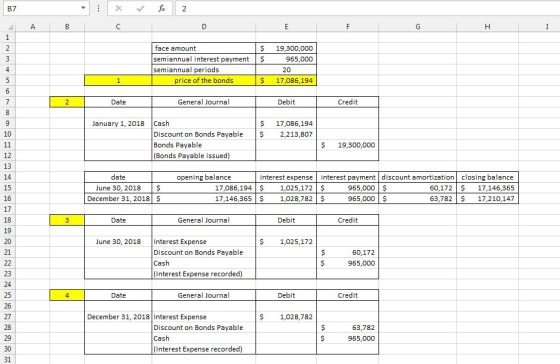560x364 pixels.
Task: Click the yellow 'price of the bonds' cell
Action: [x=204, y=80]
